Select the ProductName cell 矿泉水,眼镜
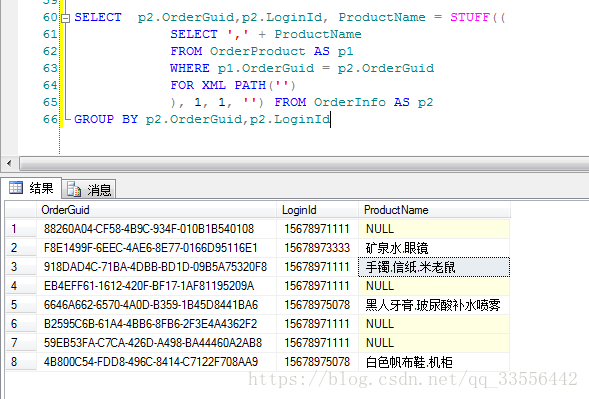 coord(434,248)
